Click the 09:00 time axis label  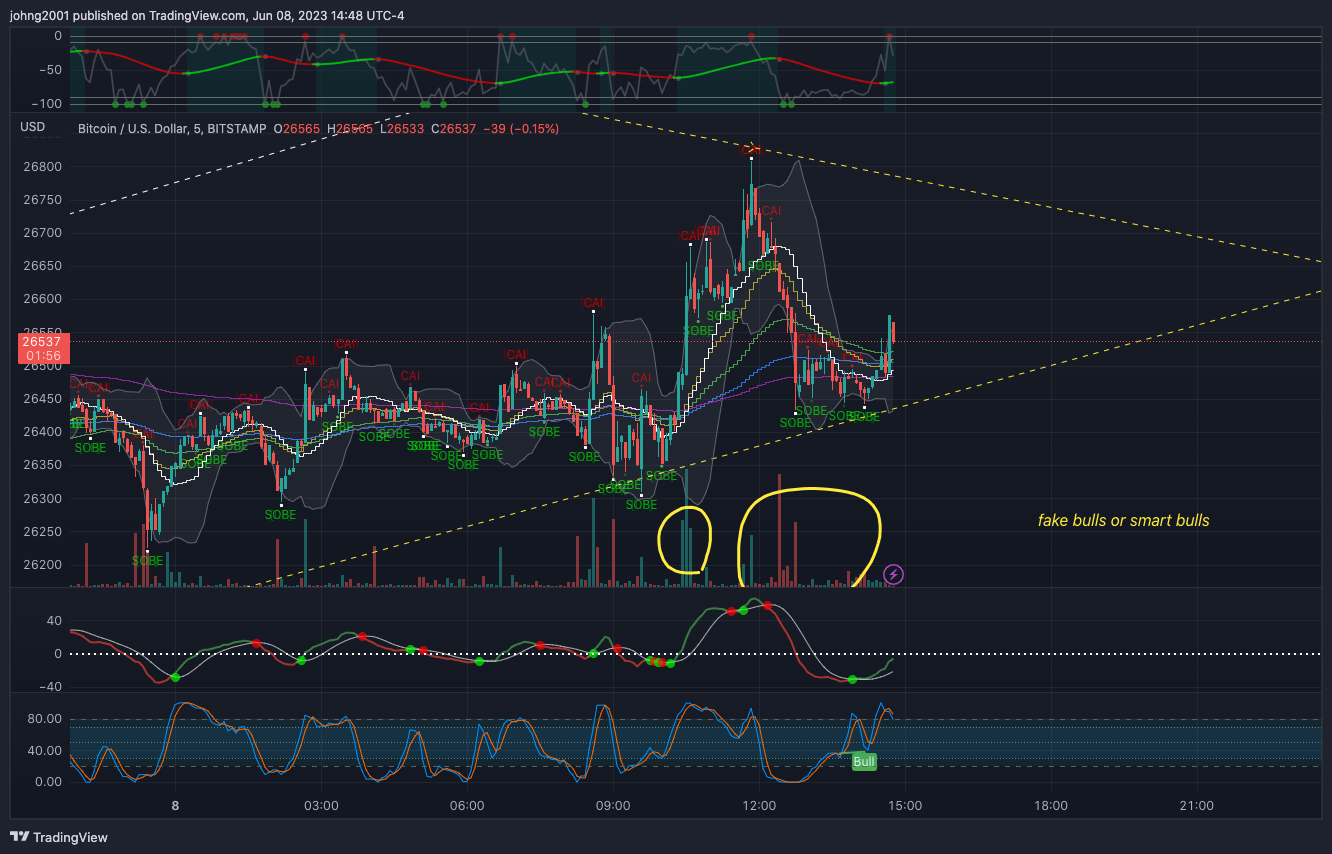[x=613, y=806]
